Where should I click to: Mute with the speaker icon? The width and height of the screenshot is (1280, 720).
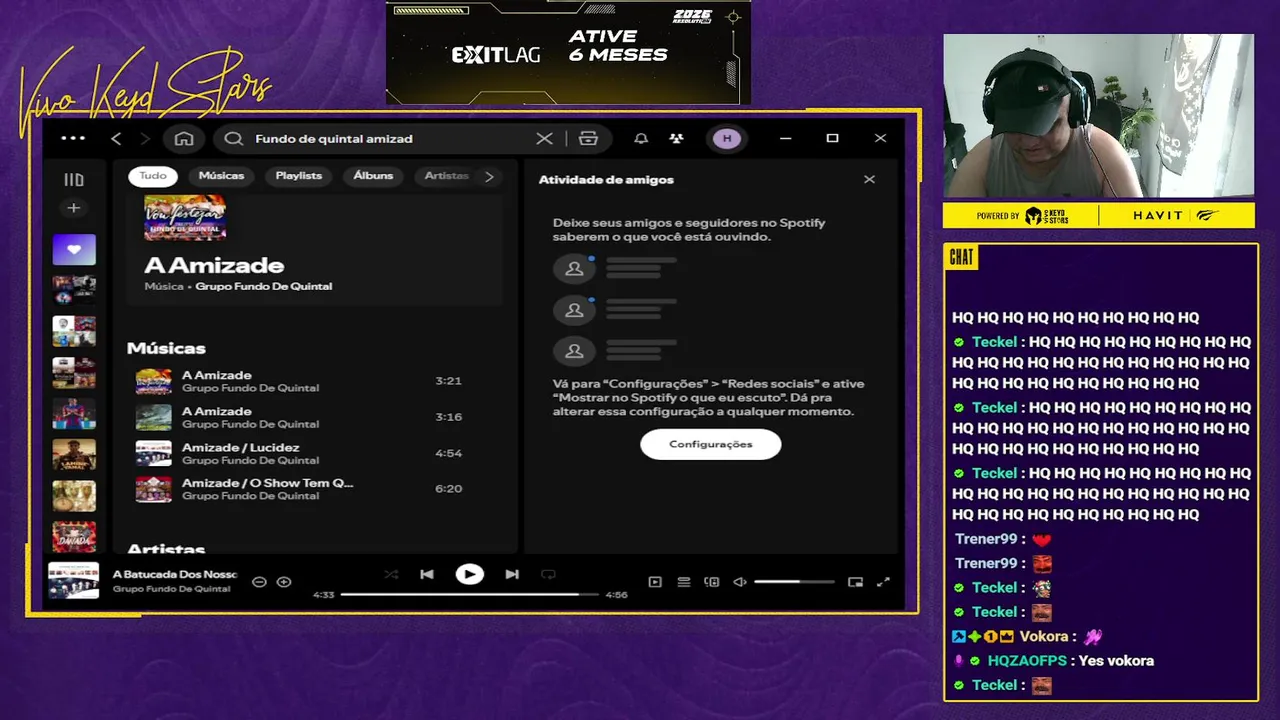[740, 582]
